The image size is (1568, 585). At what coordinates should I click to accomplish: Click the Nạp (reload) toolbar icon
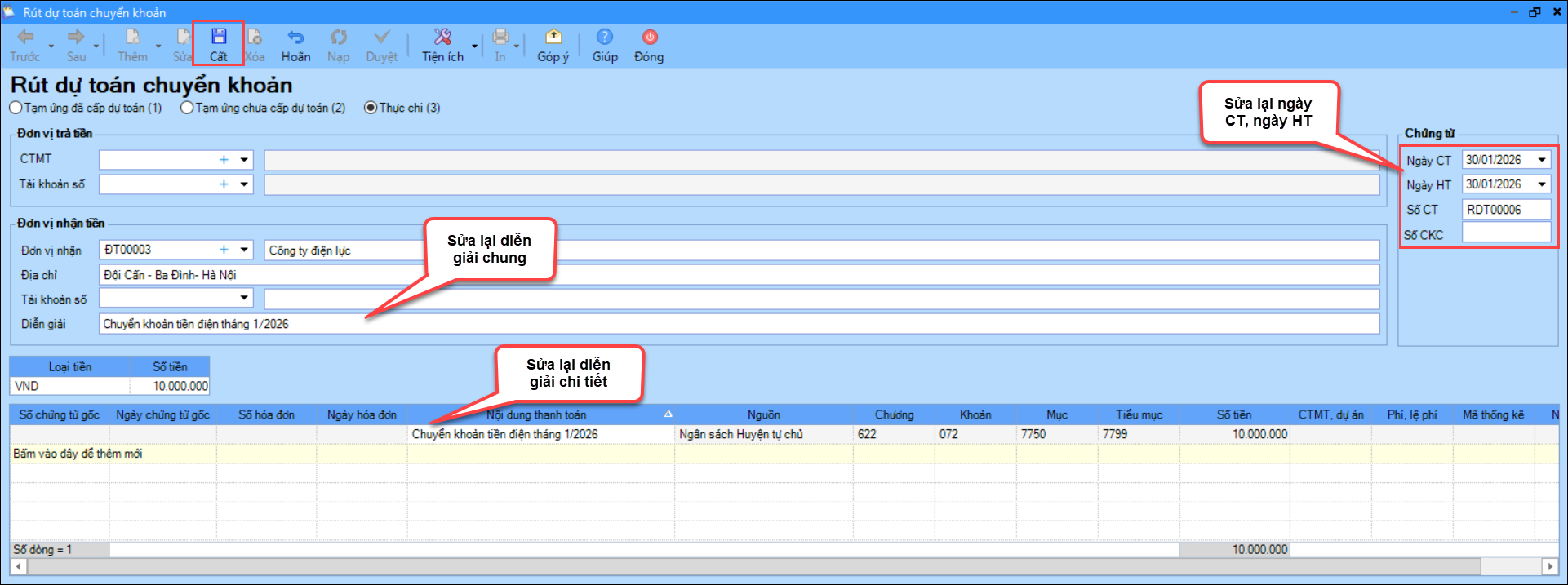tap(338, 37)
